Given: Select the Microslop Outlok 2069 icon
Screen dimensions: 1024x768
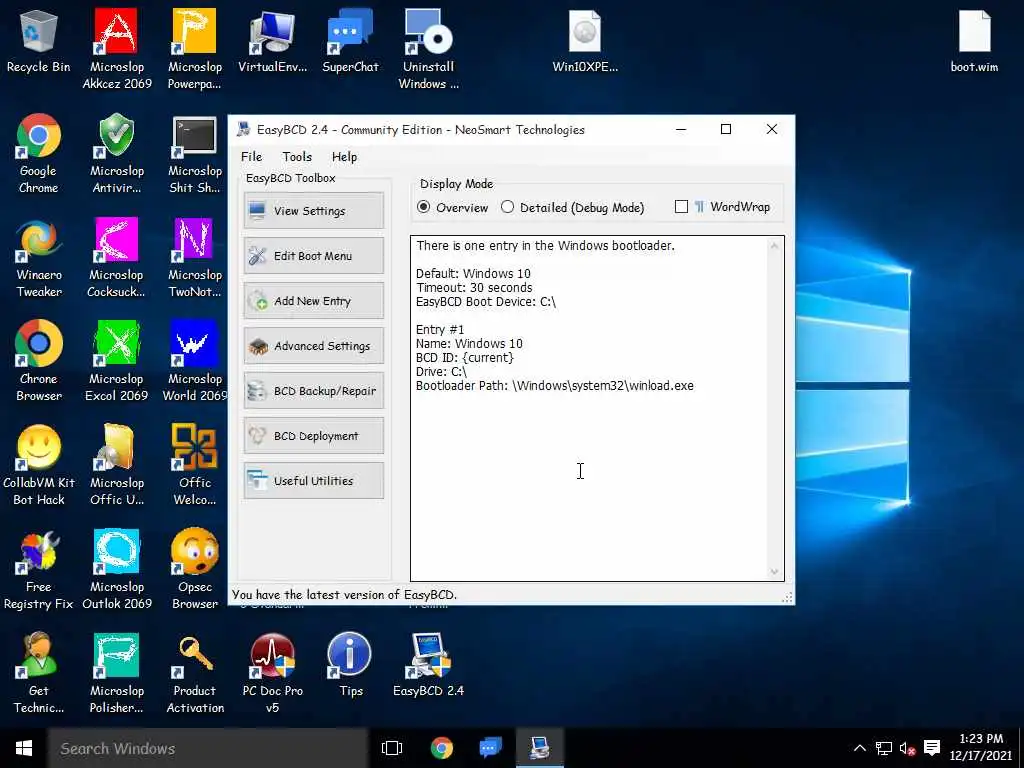Looking at the screenshot, I should click(x=117, y=569).
